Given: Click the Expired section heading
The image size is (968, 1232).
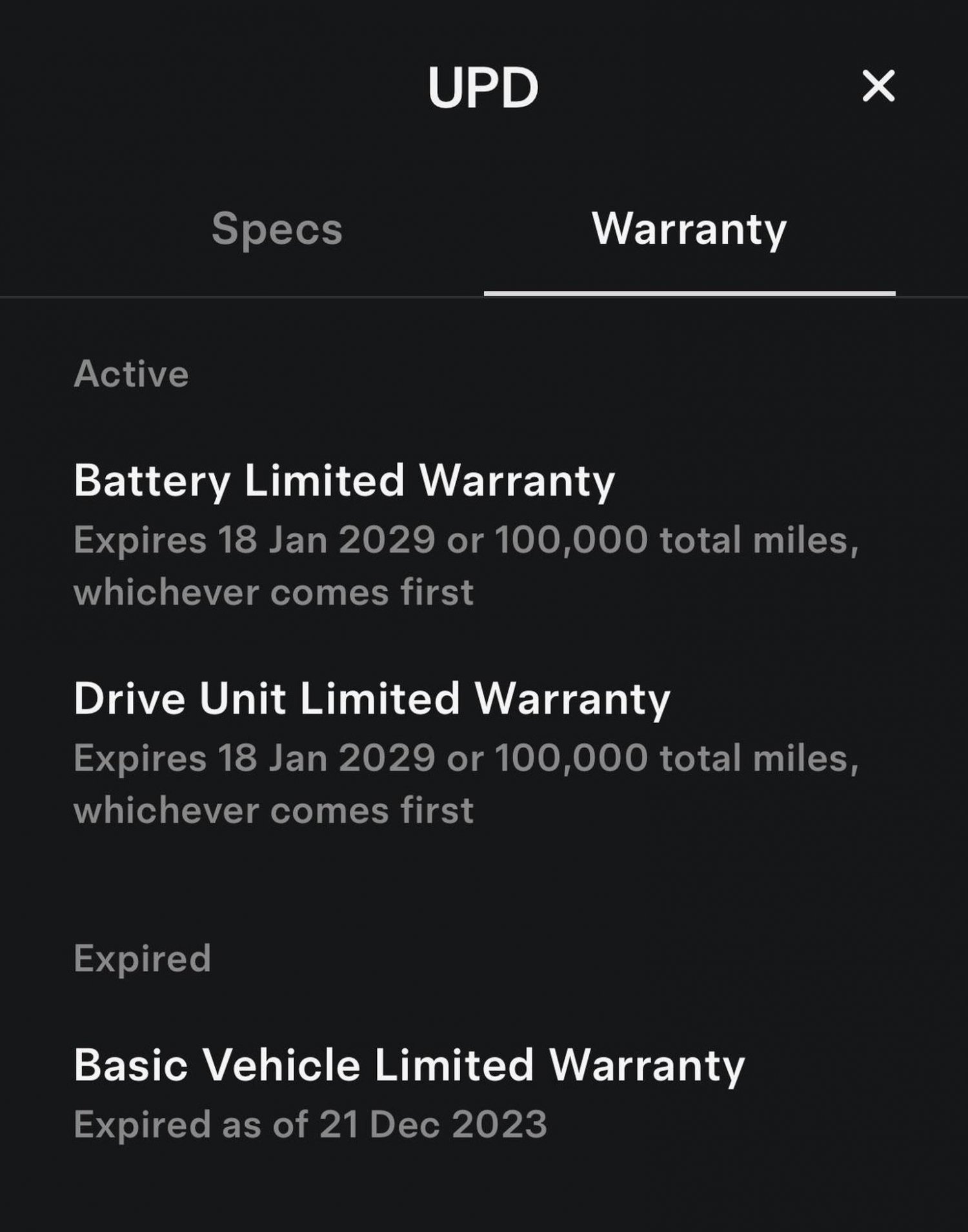Looking at the screenshot, I should (142, 959).
